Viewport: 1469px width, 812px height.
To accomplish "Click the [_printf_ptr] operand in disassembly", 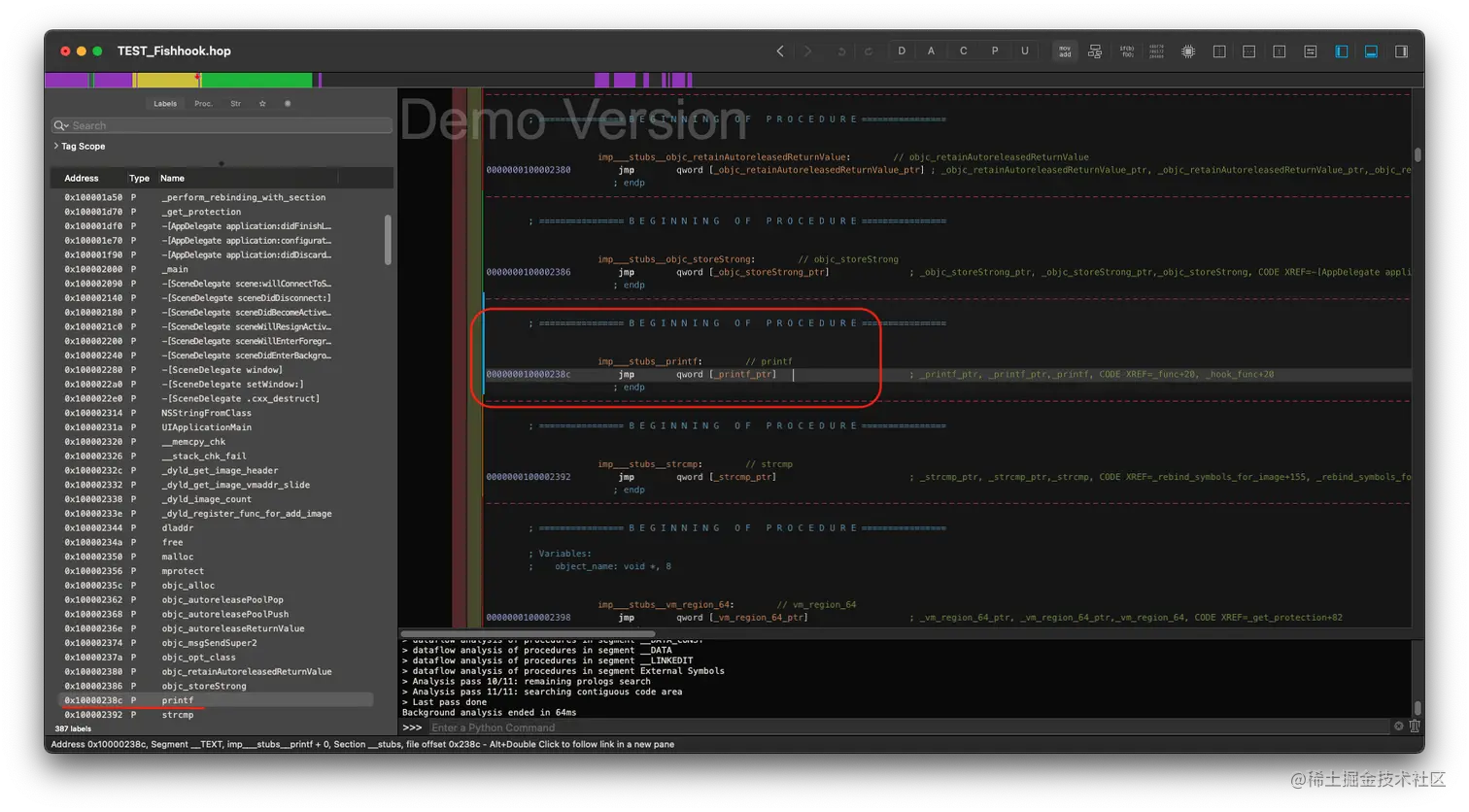I will tap(743, 374).
